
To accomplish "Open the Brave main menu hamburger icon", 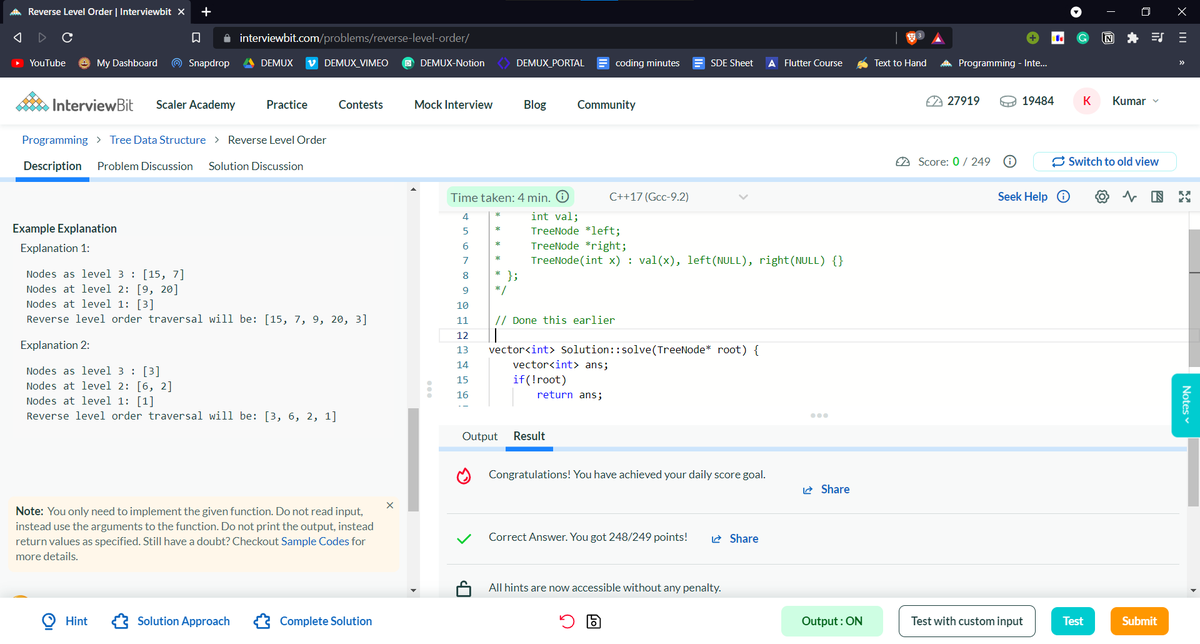I will [1181, 38].
